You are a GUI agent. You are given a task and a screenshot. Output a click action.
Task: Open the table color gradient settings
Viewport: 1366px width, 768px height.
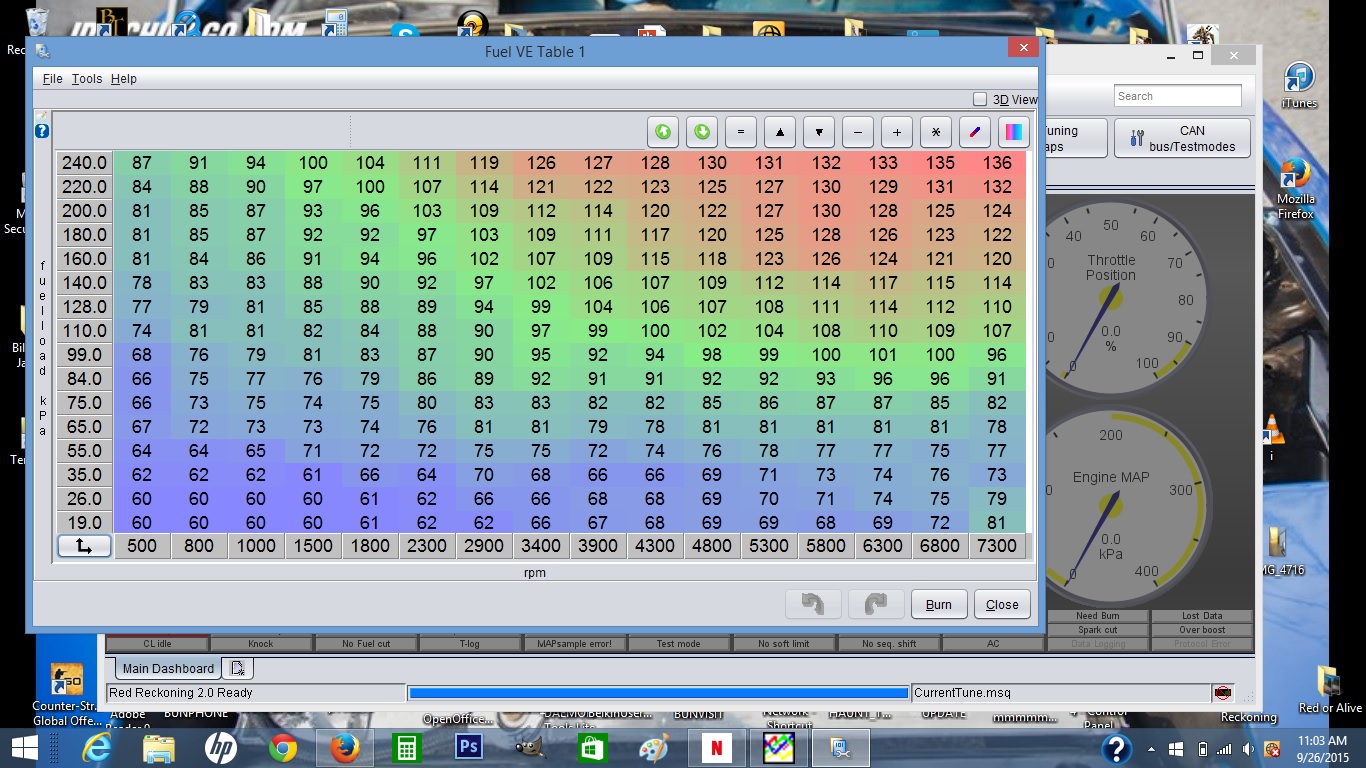pyautogui.click(x=1013, y=132)
